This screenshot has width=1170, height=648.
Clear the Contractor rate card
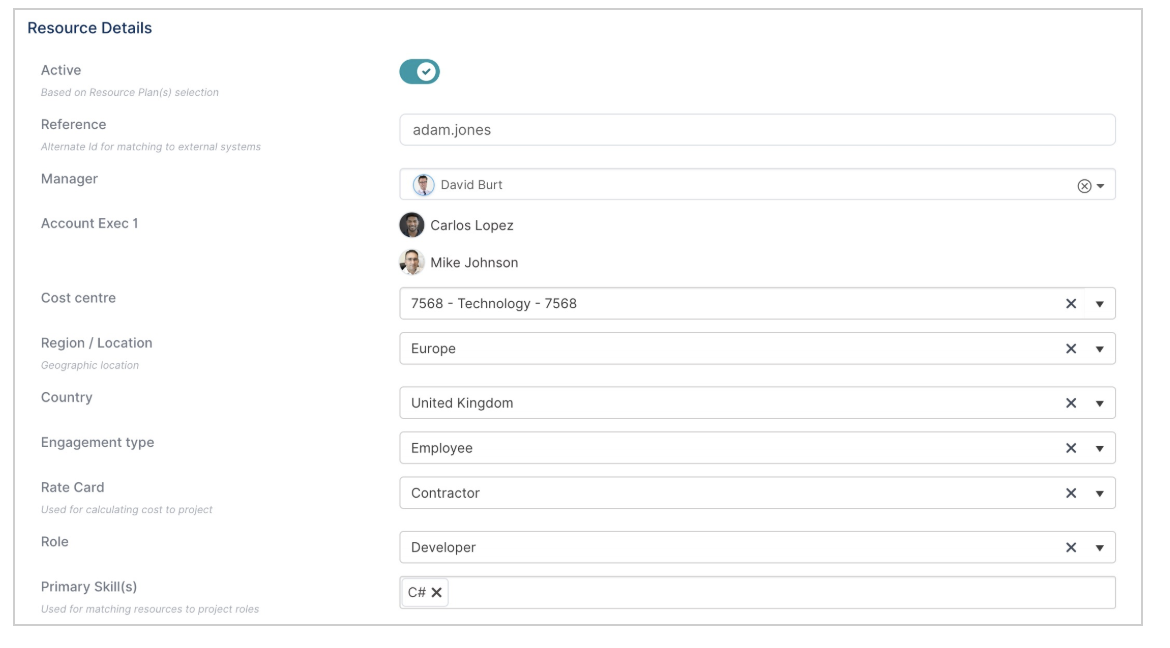tap(1071, 493)
